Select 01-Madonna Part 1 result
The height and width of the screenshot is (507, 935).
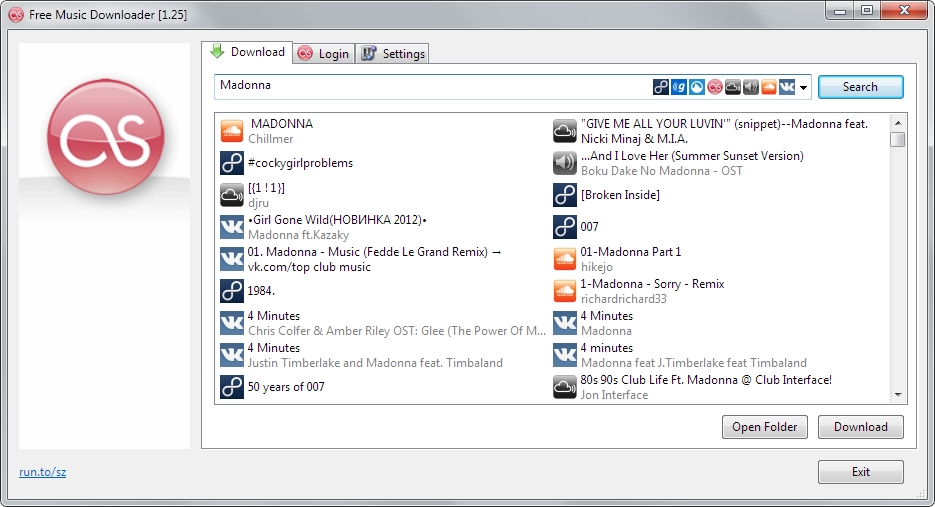coord(631,252)
